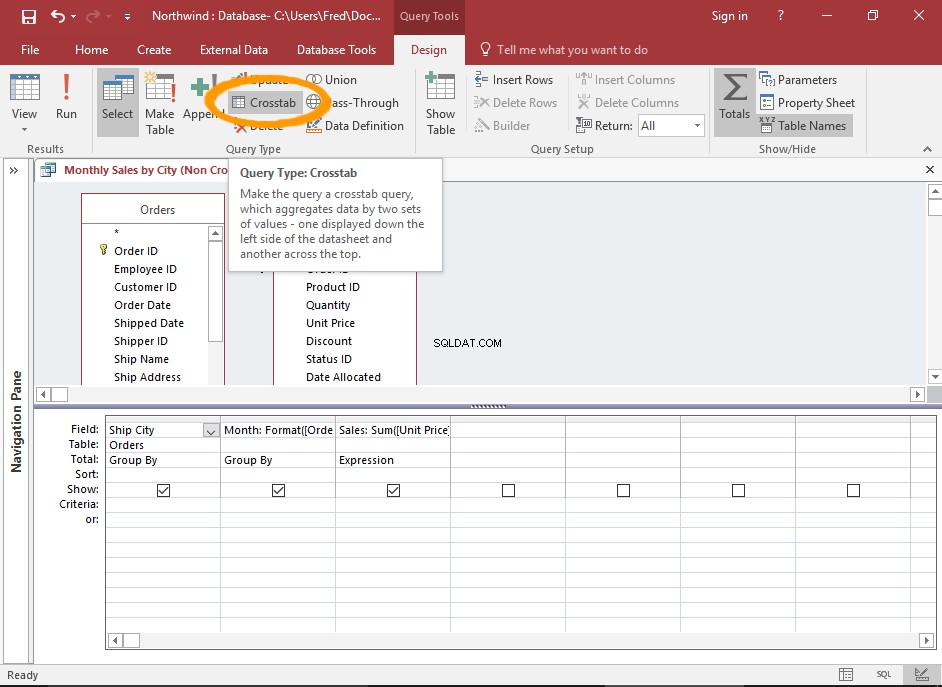
Task: Switch to the Home ribbon tab
Action: (91, 50)
